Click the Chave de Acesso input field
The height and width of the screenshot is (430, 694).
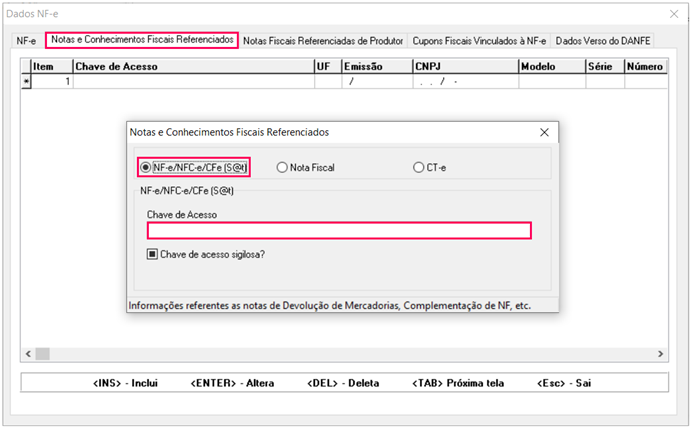click(338, 231)
